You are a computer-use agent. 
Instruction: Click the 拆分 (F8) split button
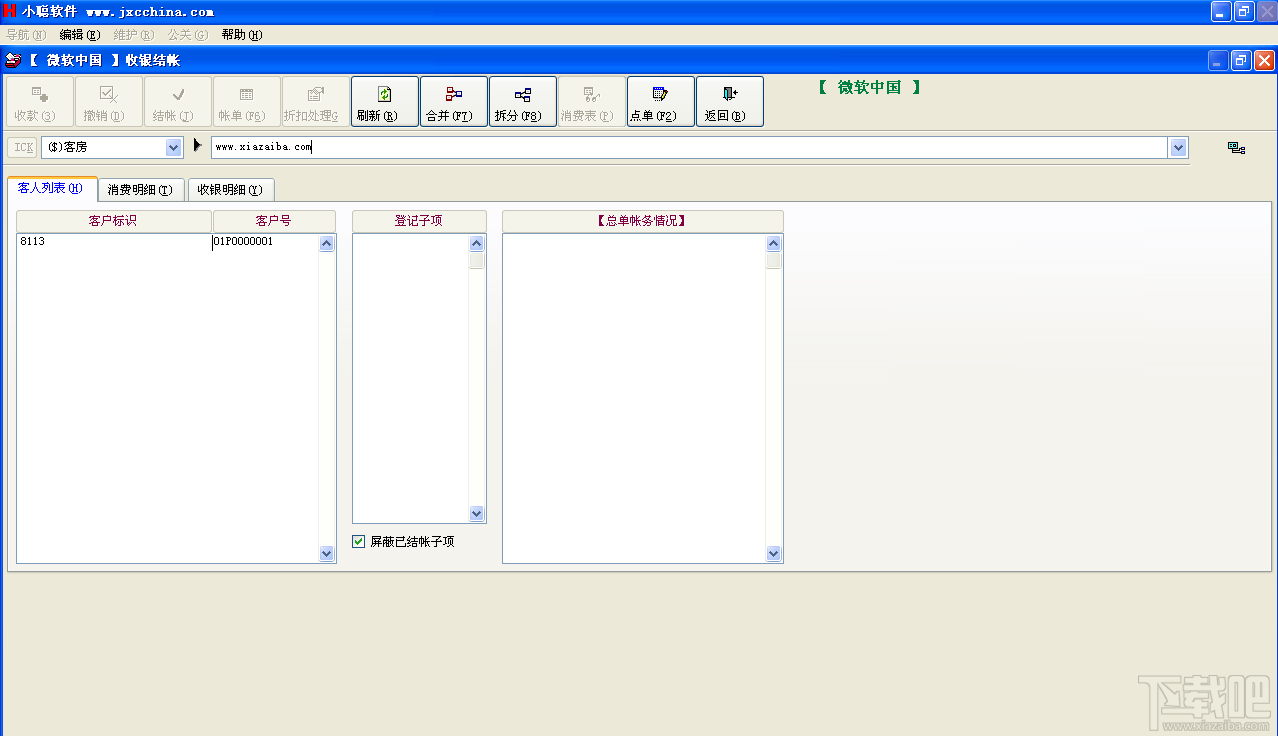click(523, 102)
